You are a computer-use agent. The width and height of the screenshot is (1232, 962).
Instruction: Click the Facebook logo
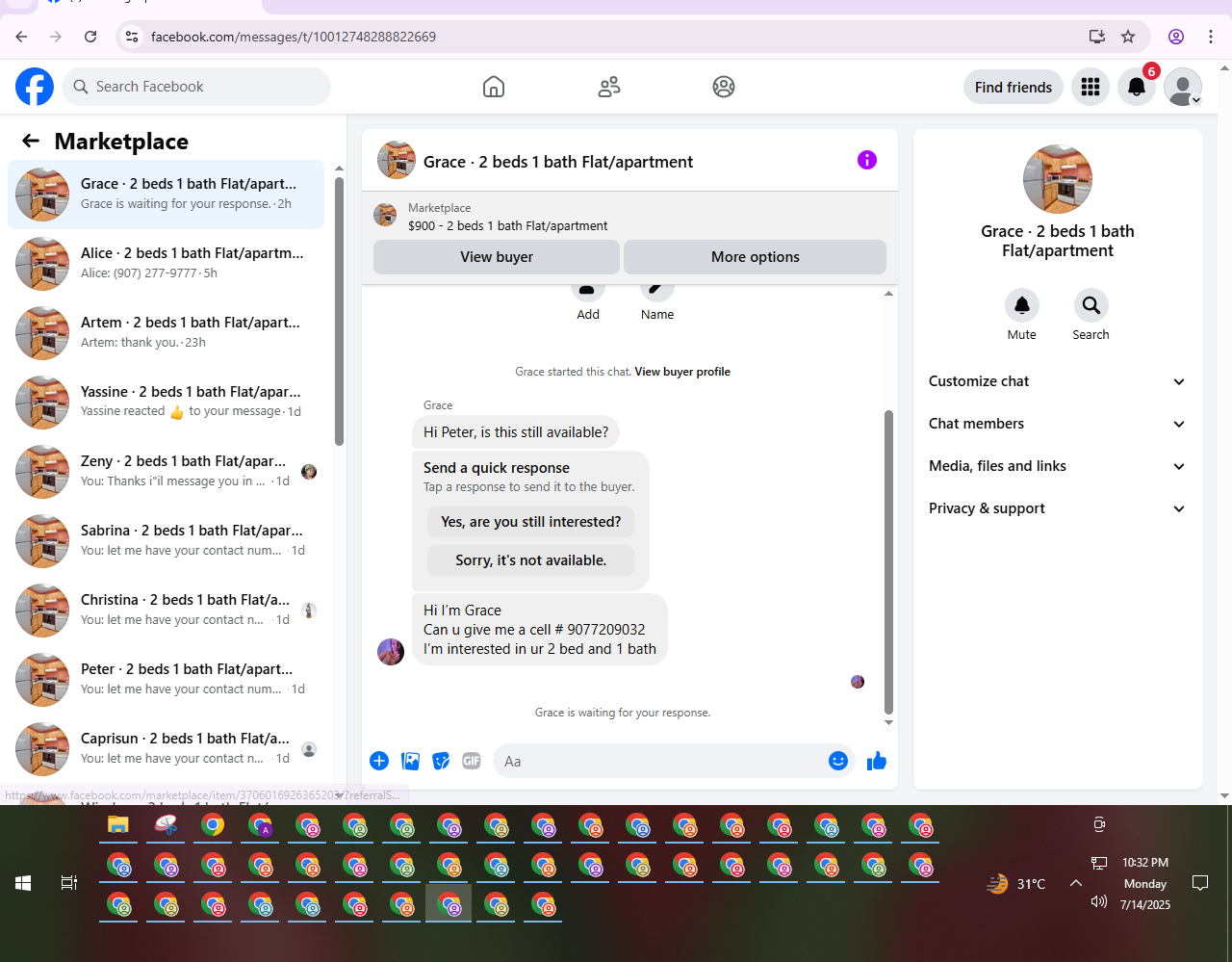[35, 87]
